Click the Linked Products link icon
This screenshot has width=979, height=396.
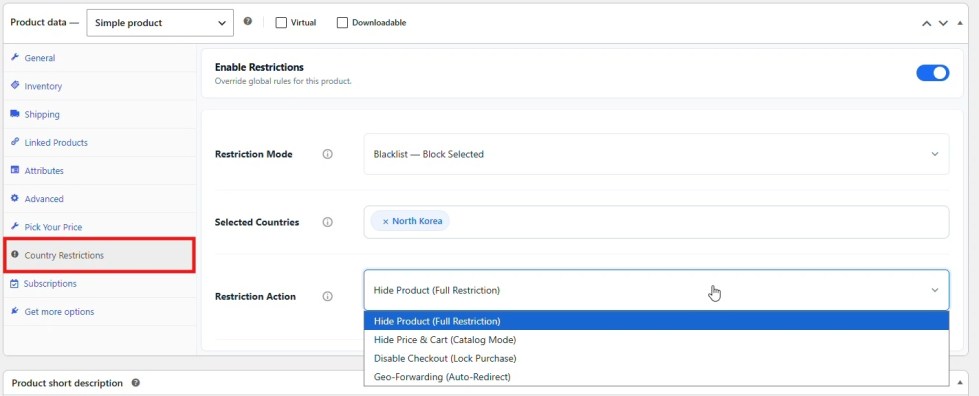point(15,142)
